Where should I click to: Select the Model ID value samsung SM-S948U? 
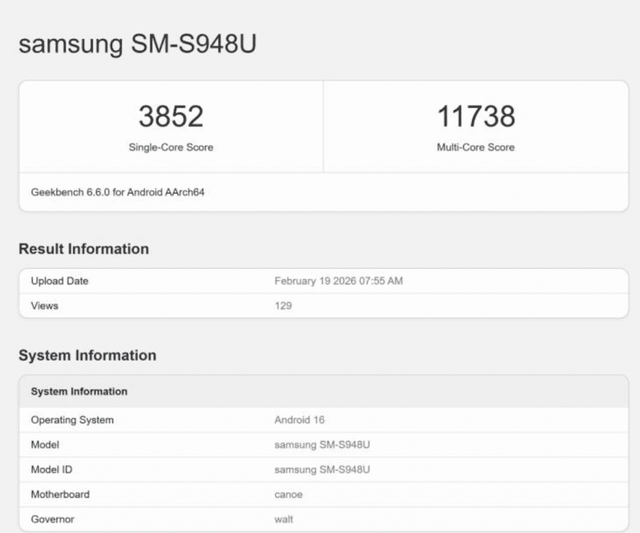pos(322,469)
